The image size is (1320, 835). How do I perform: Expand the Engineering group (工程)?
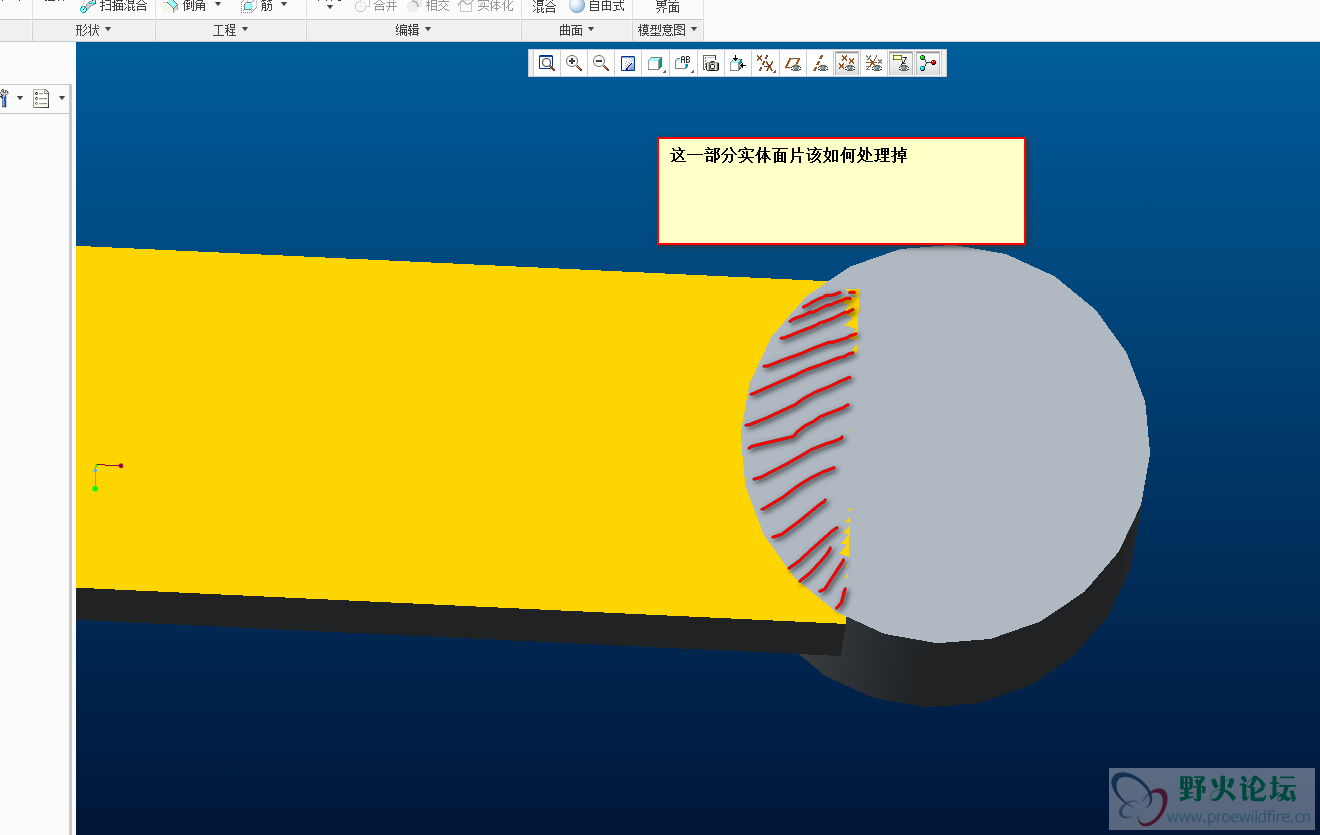click(231, 31)
